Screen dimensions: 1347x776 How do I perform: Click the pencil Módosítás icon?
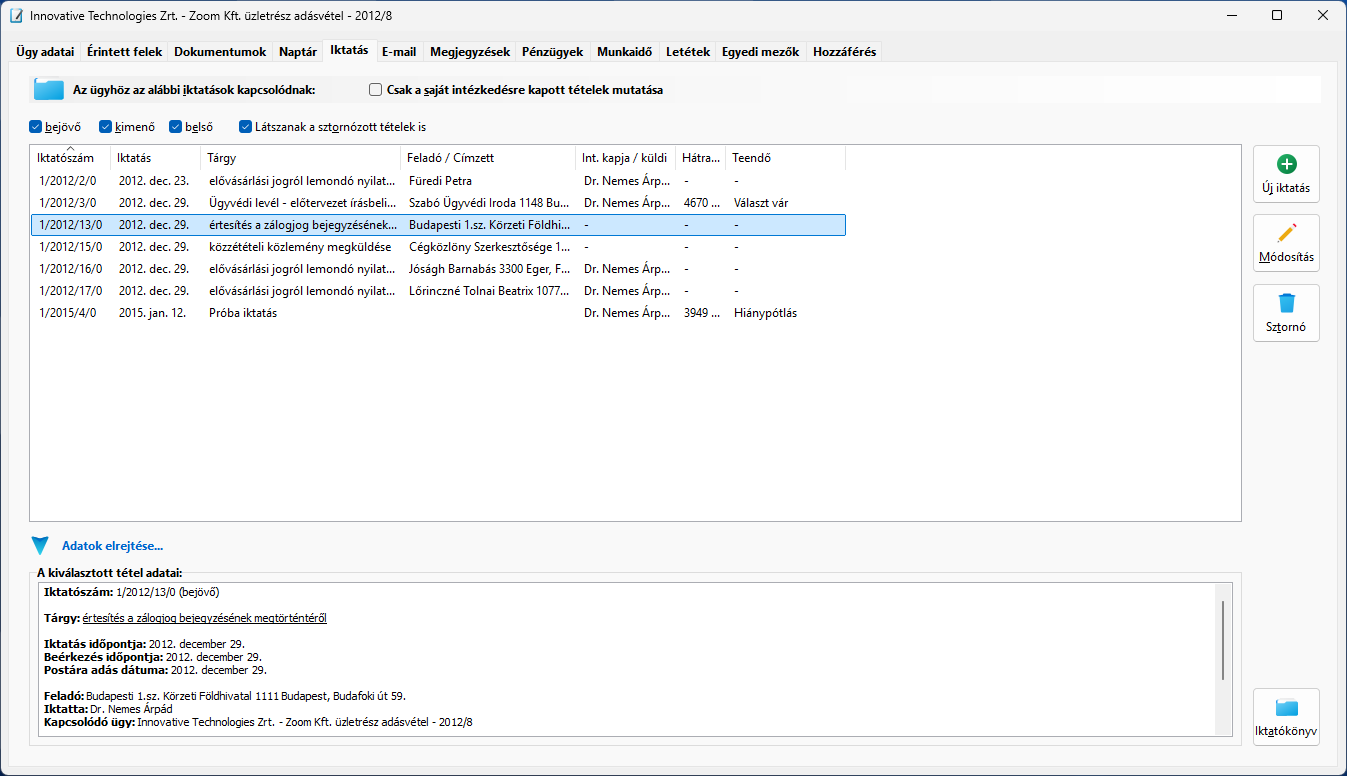coord(1286,235)
